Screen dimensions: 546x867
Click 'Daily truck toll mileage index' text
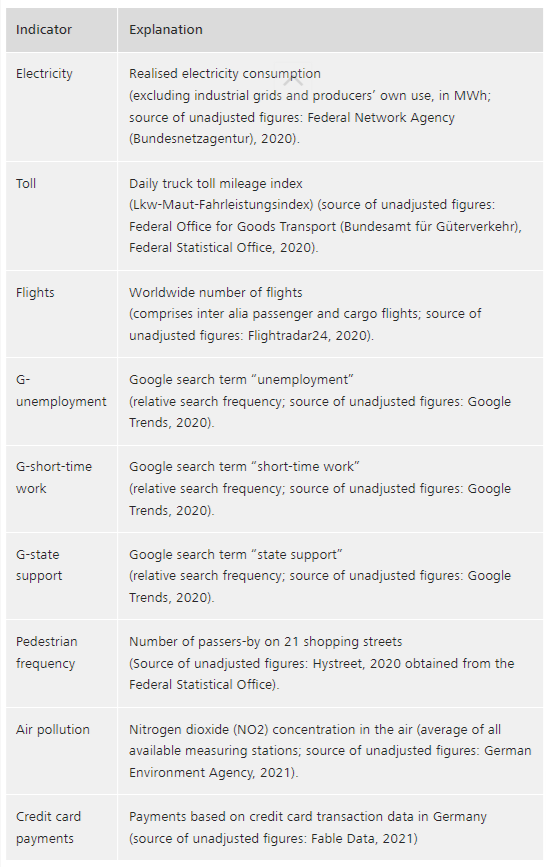(x=216, y=184)
